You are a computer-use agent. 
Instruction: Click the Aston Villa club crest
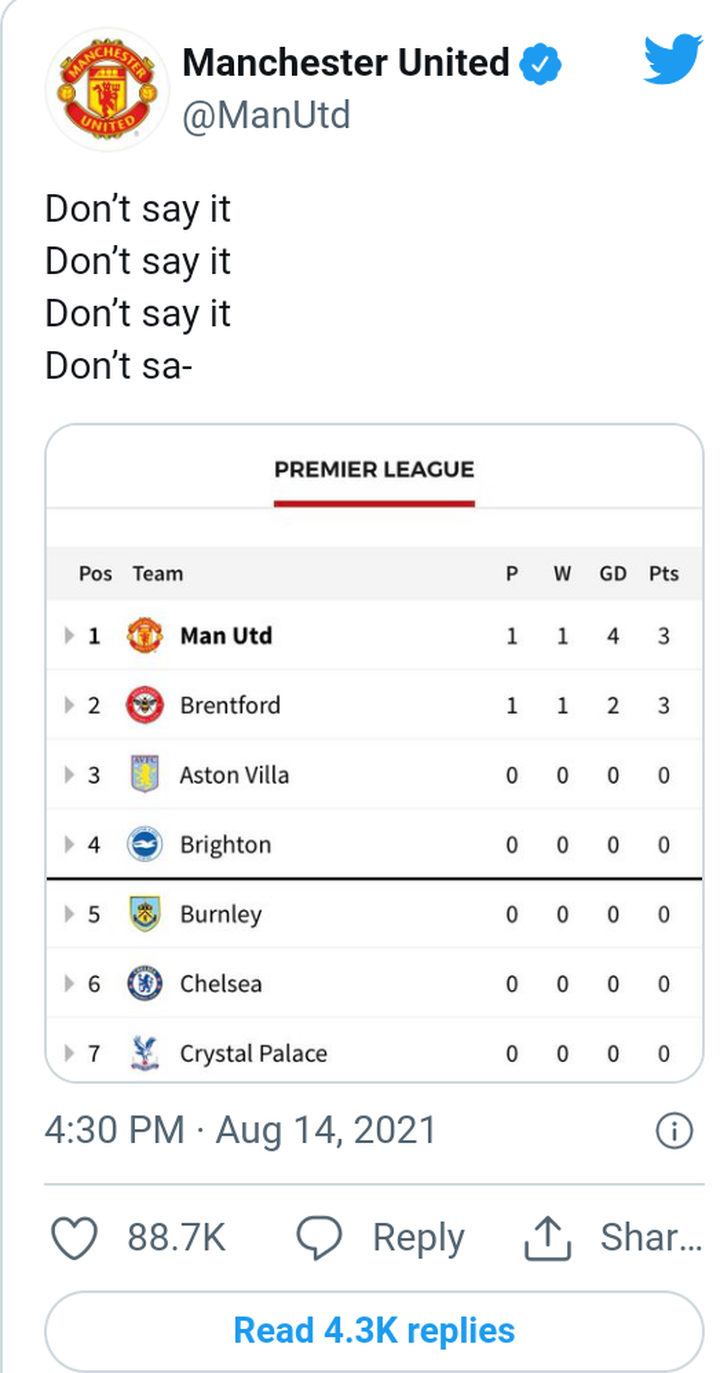click(x=145, y=774)
